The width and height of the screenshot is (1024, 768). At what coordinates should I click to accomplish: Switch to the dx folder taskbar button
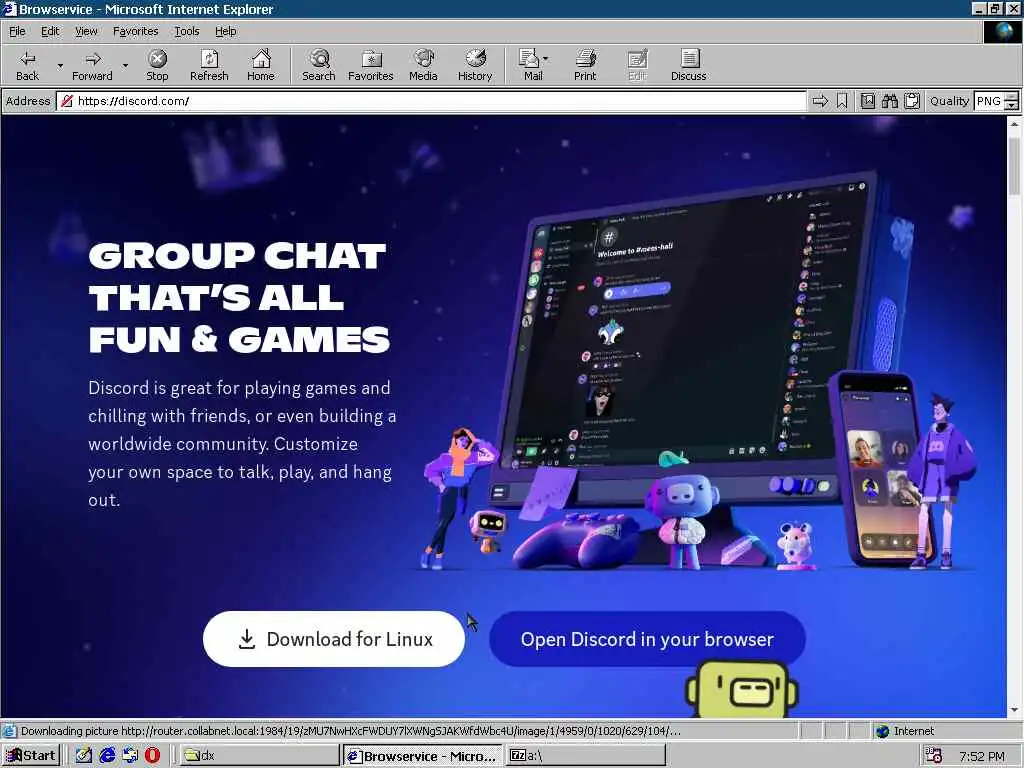[259, 756]
